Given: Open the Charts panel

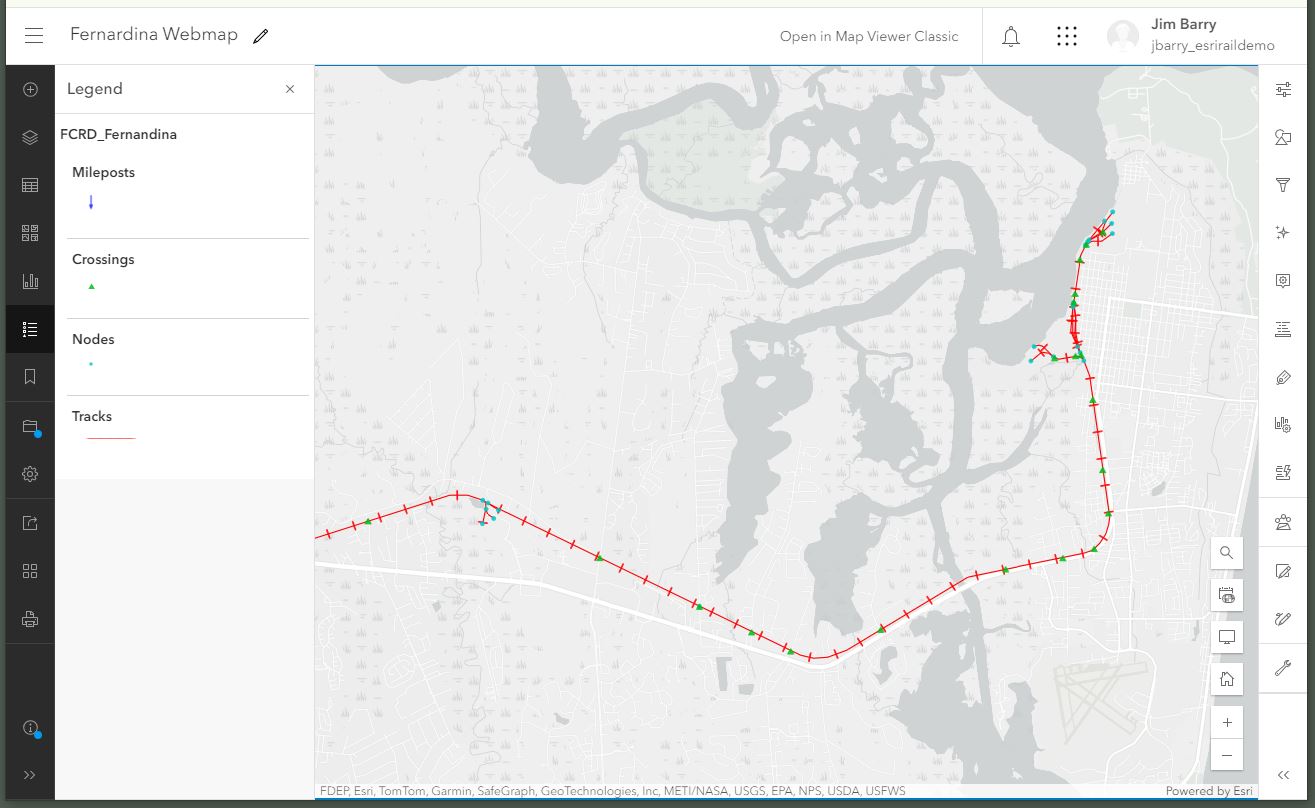Looking at the screenshot, I should [30, 281].
